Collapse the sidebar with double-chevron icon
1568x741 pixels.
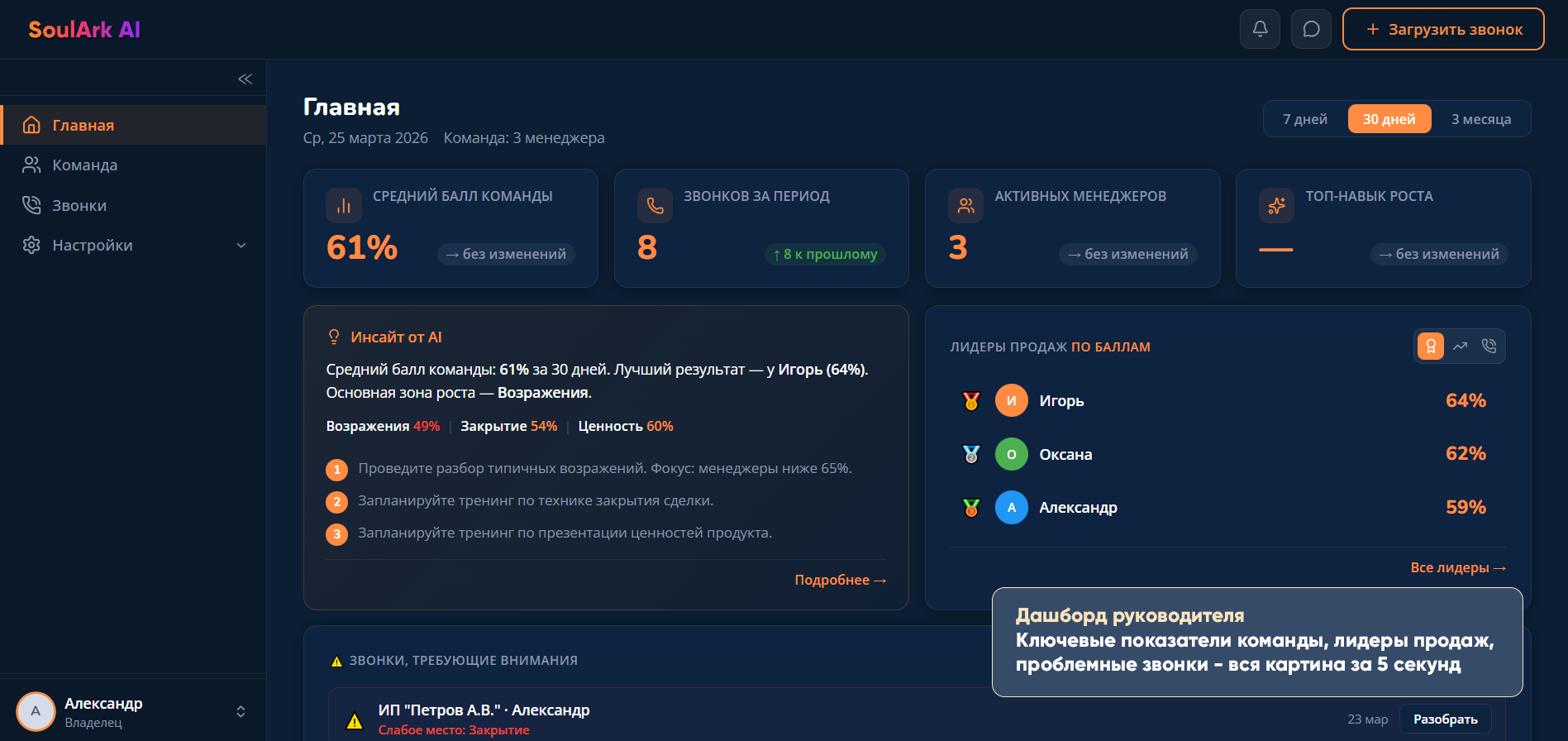pyautogui.click(x=245, y=79)
